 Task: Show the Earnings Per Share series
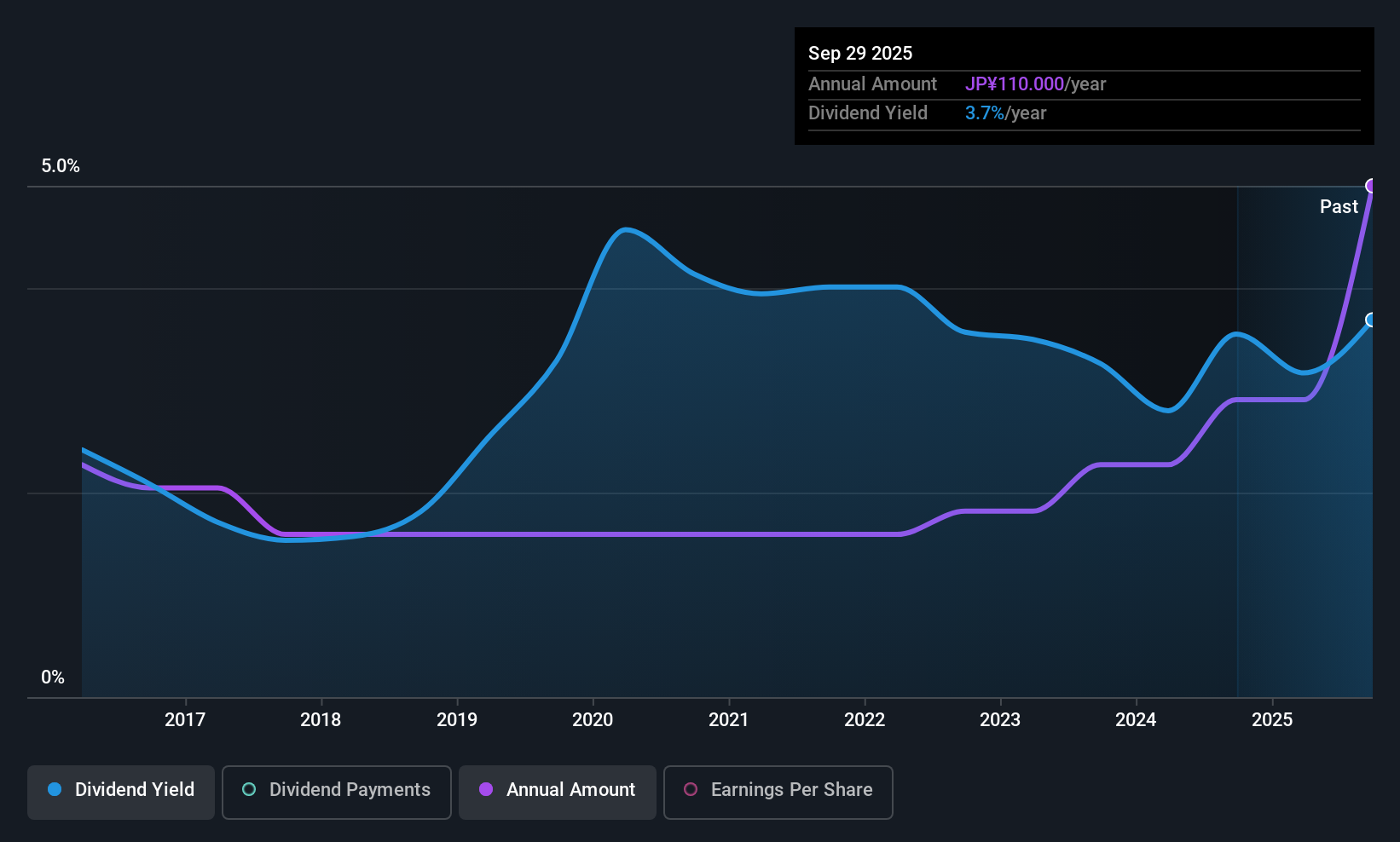[x=778, y=792]
